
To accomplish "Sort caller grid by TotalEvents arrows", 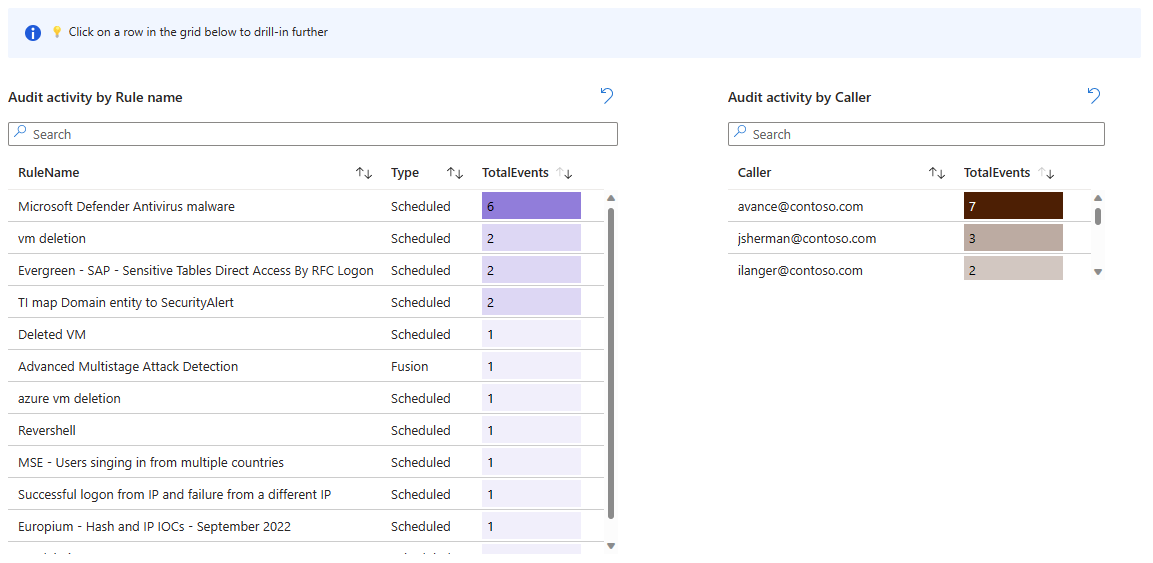I will [x=1047, y=173].
